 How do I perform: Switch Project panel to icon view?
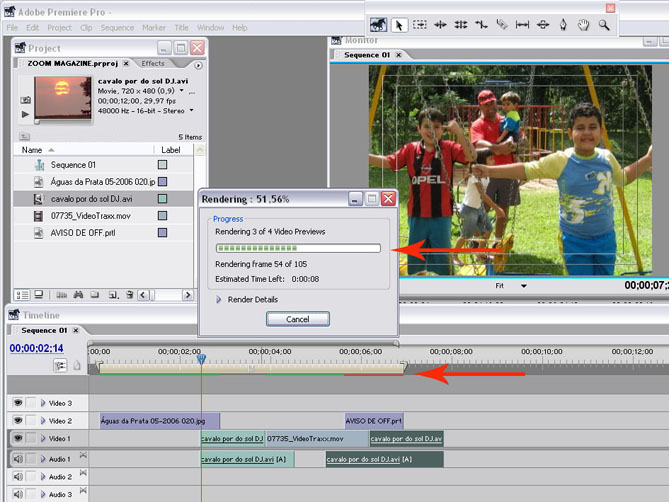pos(38,295)
